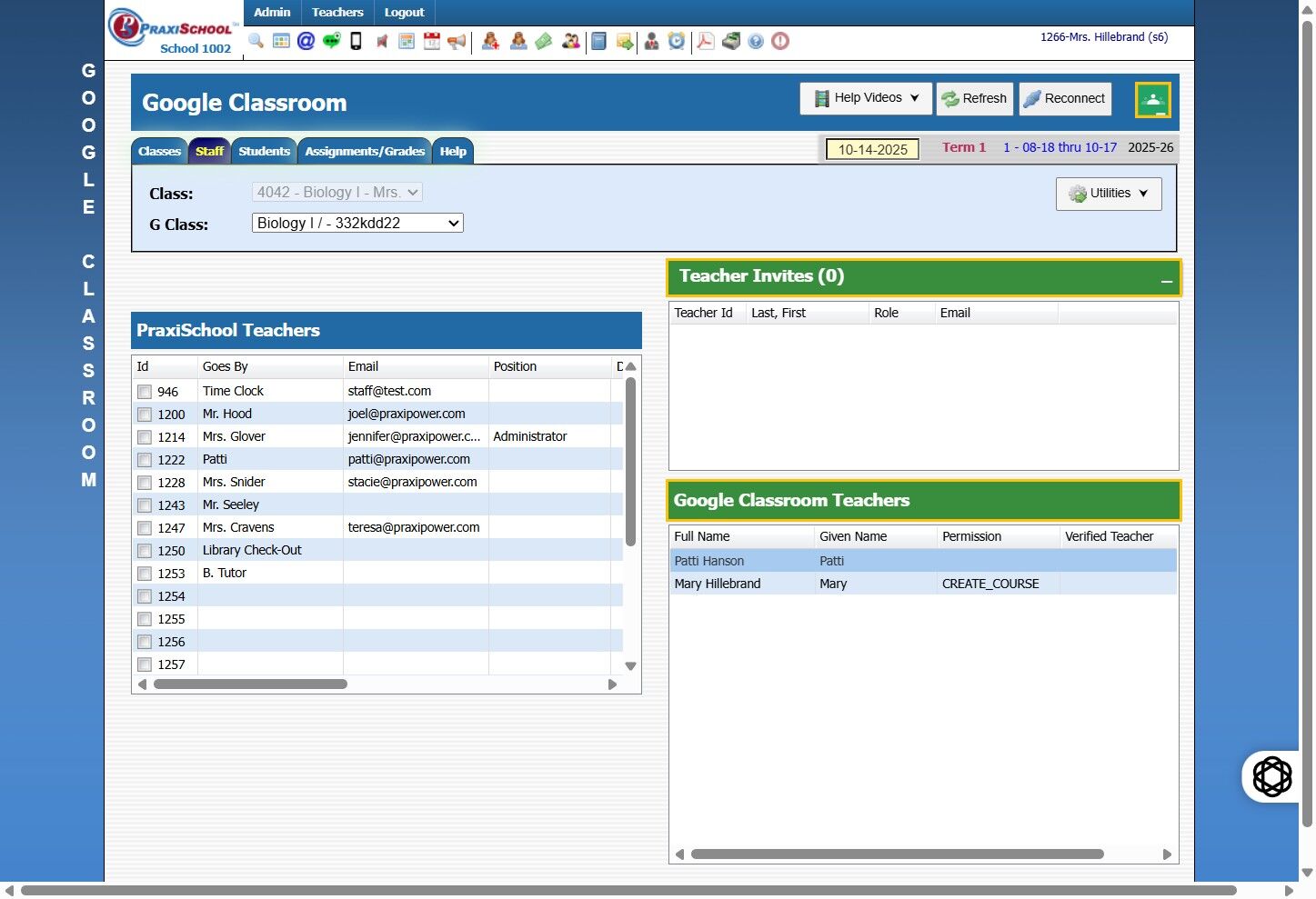The width and height of the screenshot is (1316, 899).
Task: Switch to the Students tab
Action: click(x=264, y=152)
